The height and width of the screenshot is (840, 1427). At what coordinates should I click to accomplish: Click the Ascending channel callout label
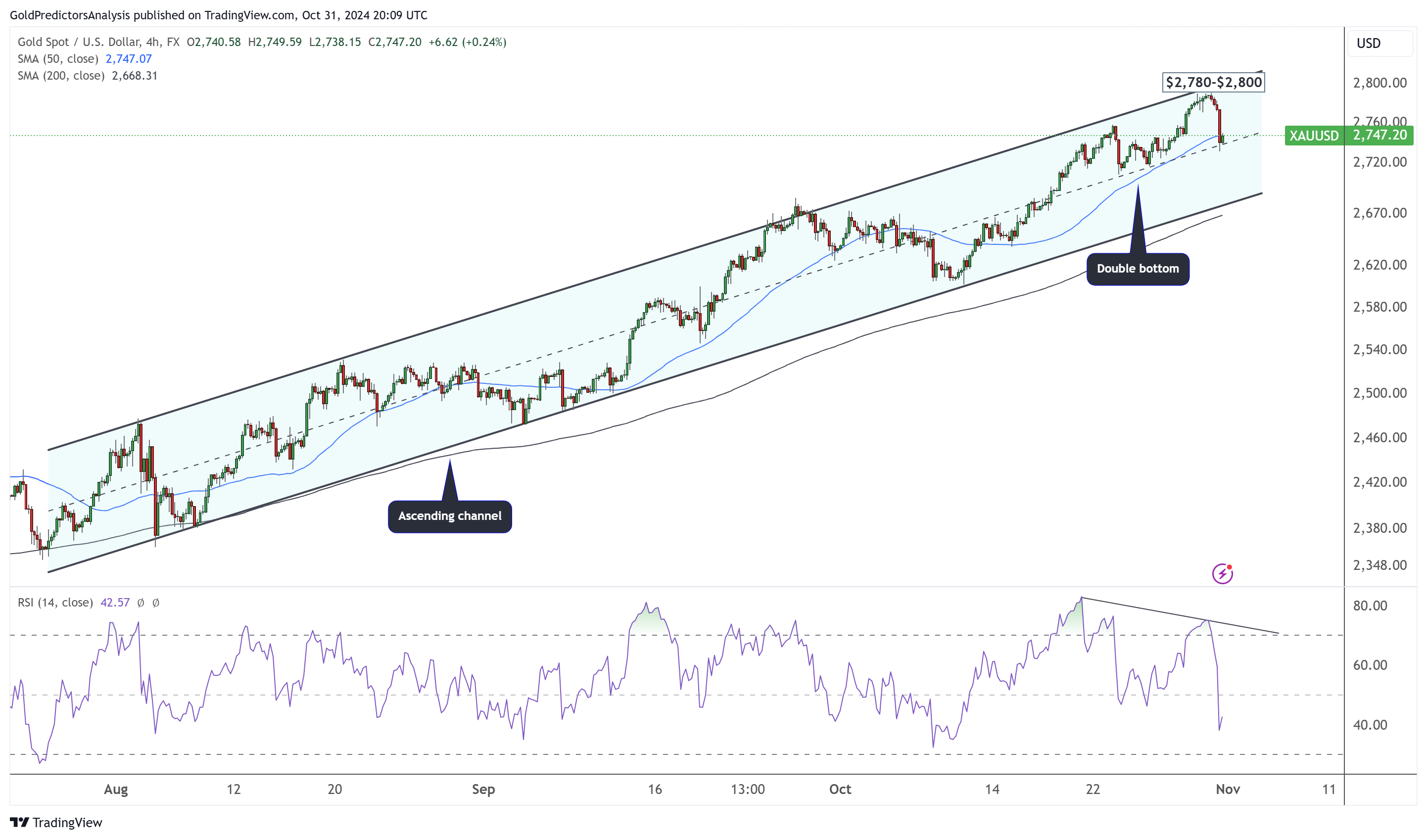(x=450, y=516)
